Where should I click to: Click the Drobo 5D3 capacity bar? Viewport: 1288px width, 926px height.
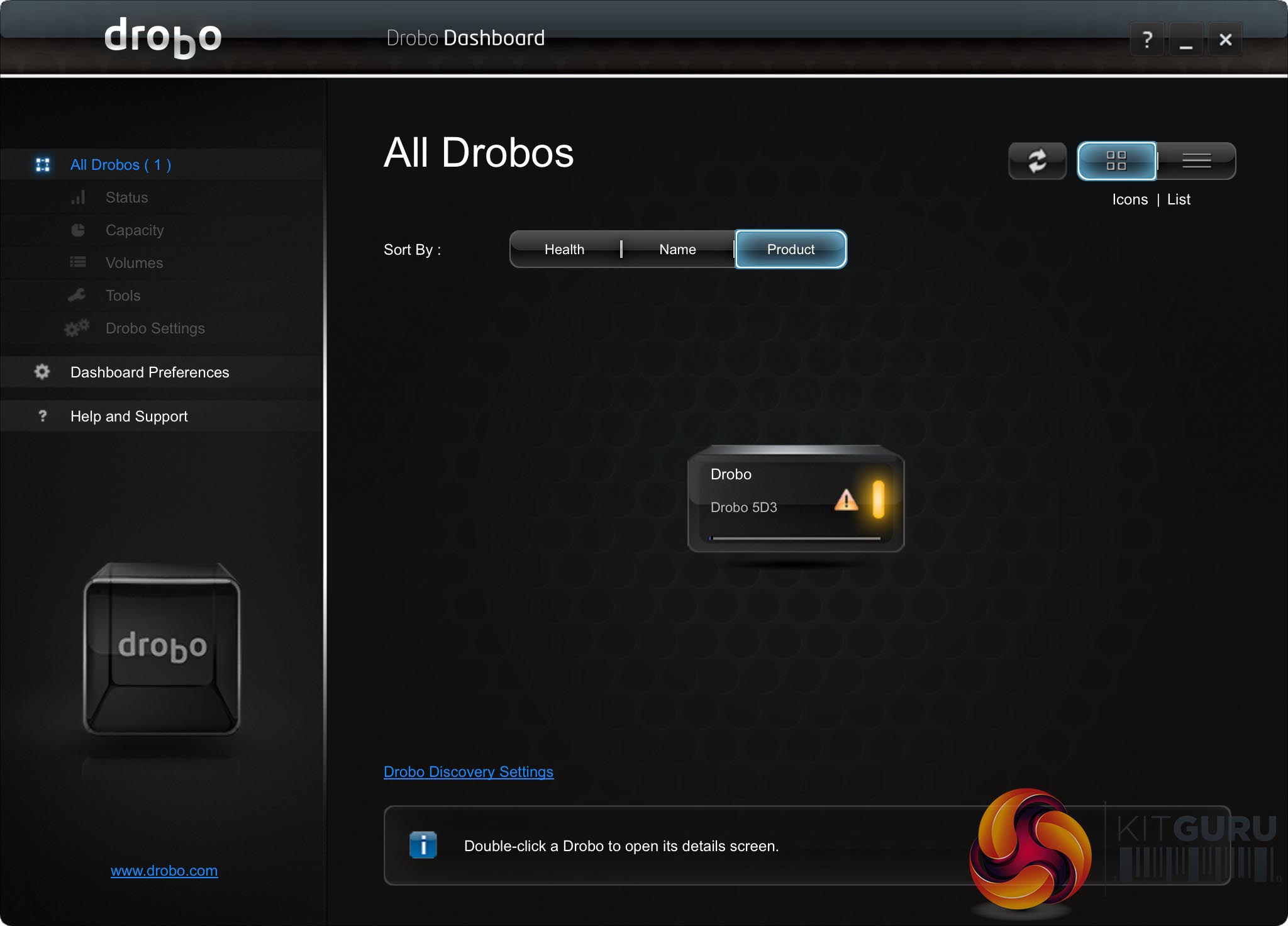point(796,538)
